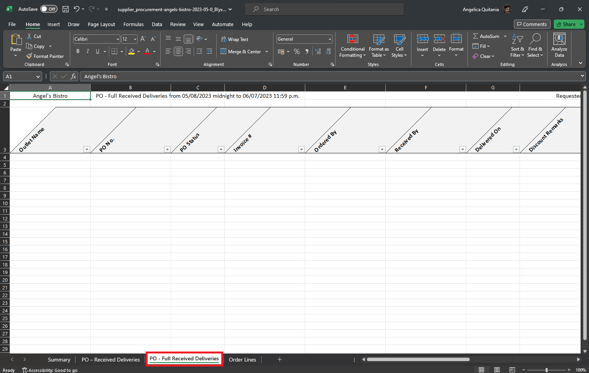Select entire column D header

(264, 88)
